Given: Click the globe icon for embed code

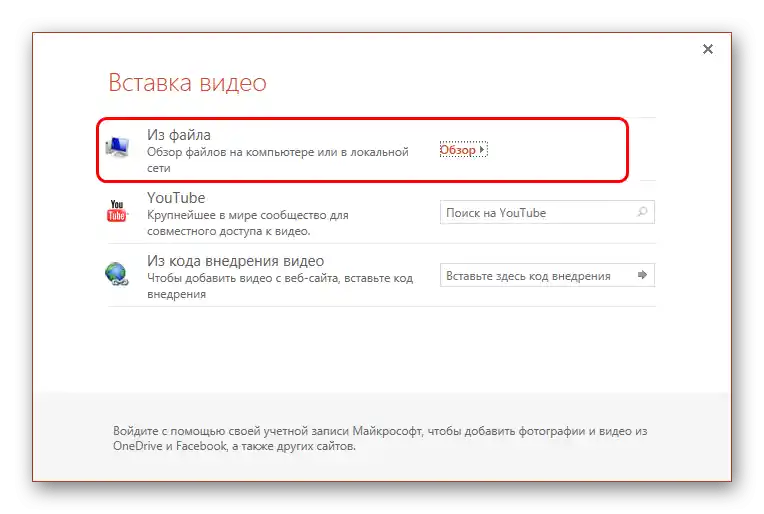Looking at the screenshot, I should [116, 274].
